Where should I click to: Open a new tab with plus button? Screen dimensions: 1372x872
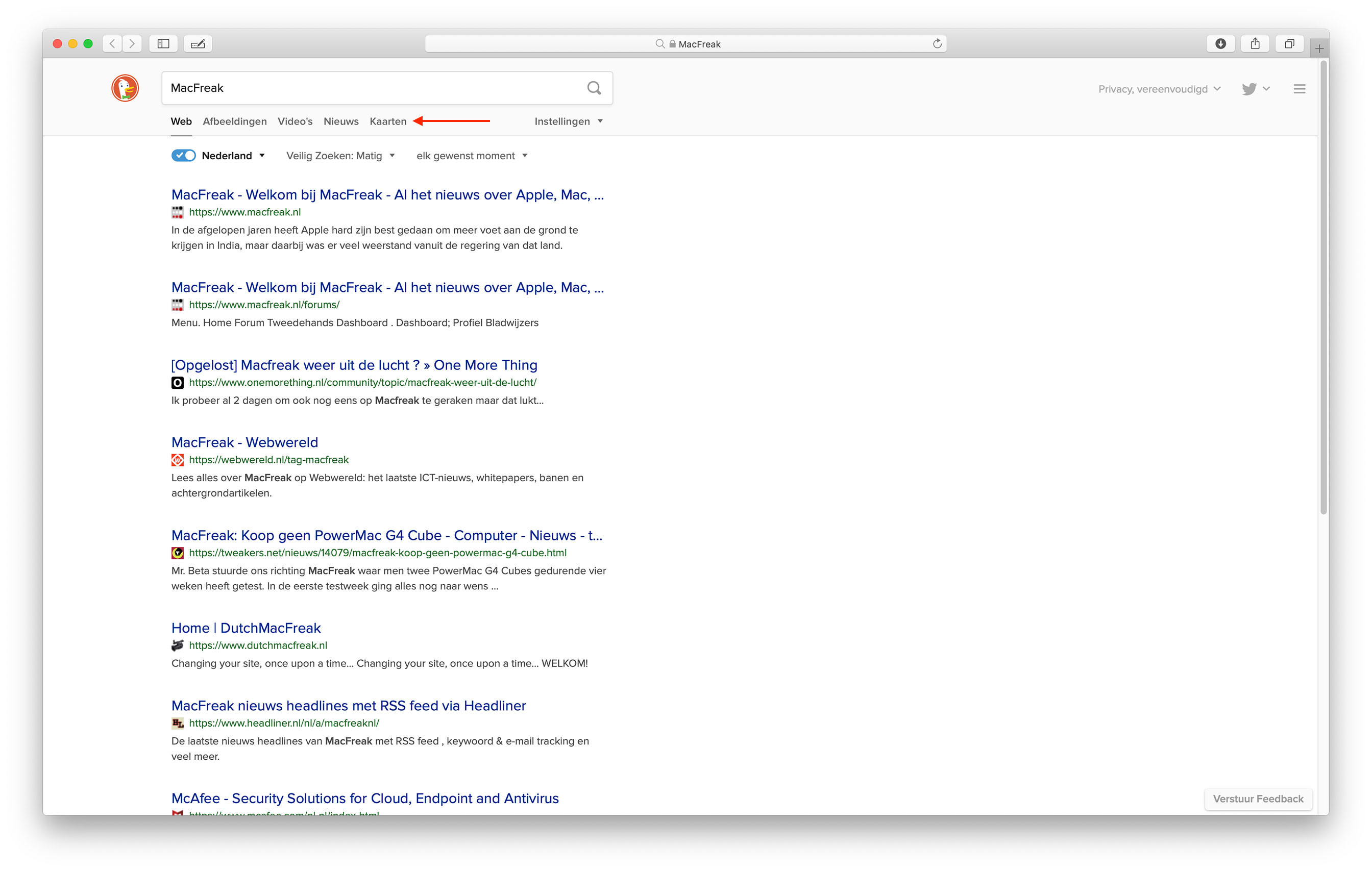[1319, 48]
